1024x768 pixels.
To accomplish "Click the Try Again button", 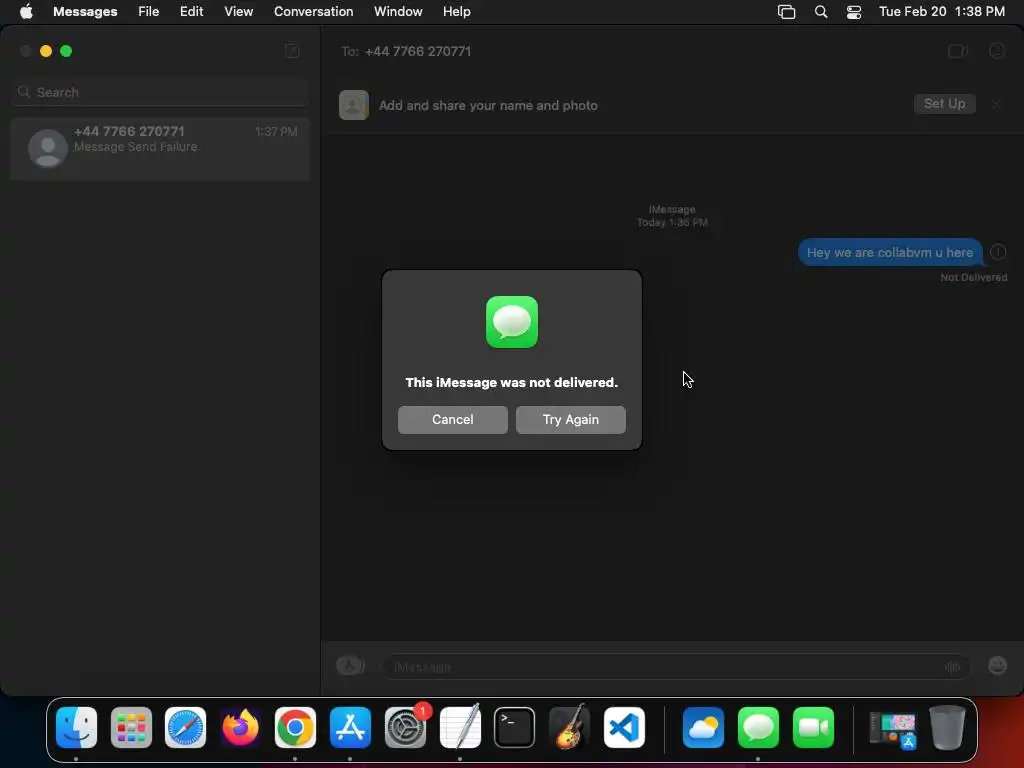I will point(570,419).
